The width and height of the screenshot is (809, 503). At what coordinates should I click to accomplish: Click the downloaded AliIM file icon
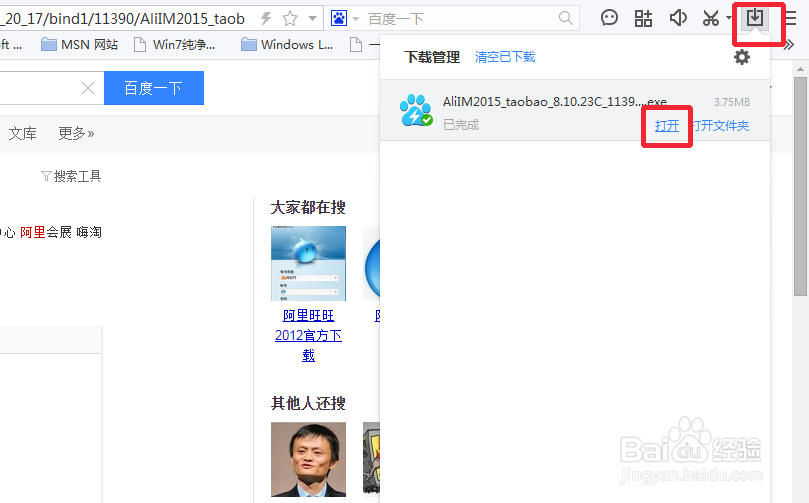(416, 110)
